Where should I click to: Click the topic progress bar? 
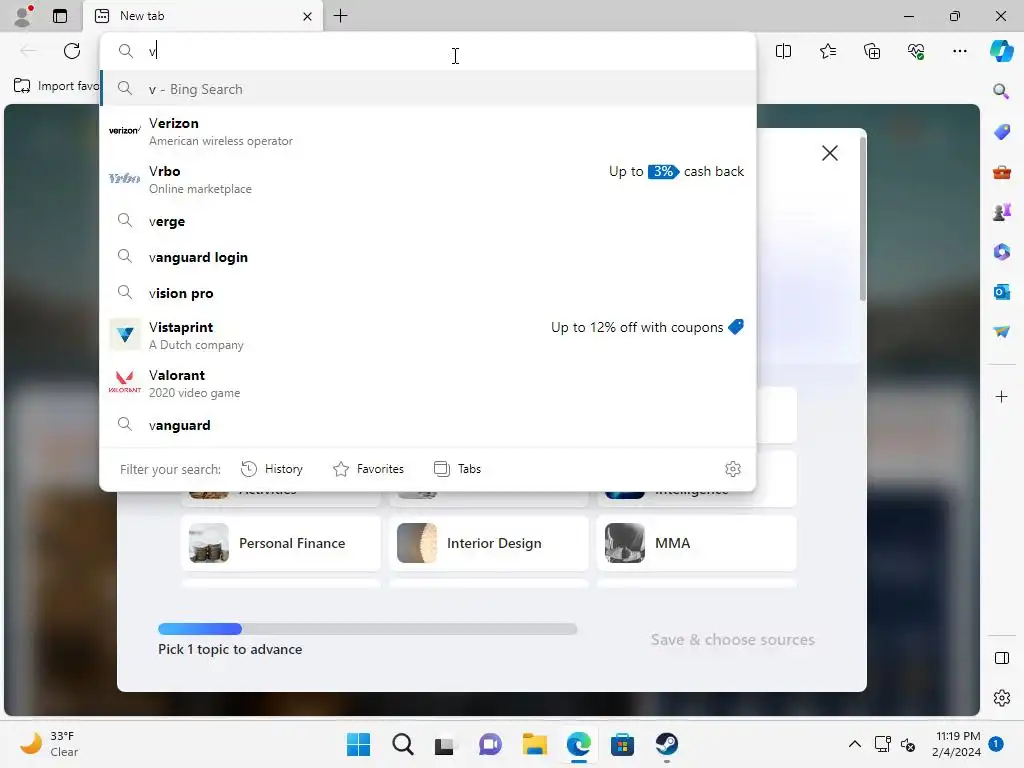368,629
